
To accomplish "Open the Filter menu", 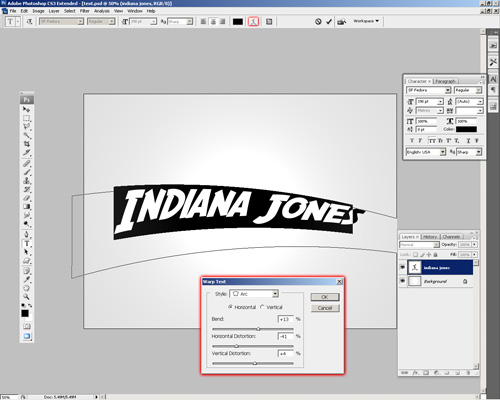I will (x=85, y=11).
